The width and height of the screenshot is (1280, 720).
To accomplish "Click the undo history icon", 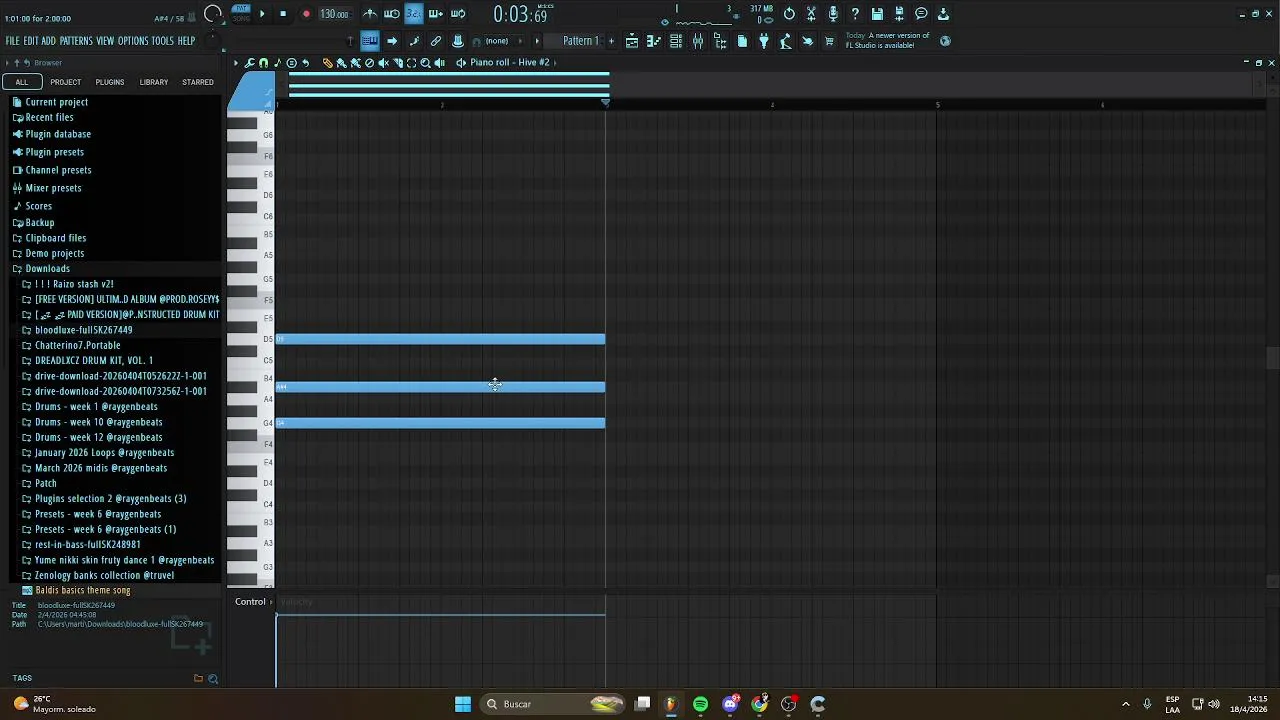I will pyautogui.click(x=789, y=13).
